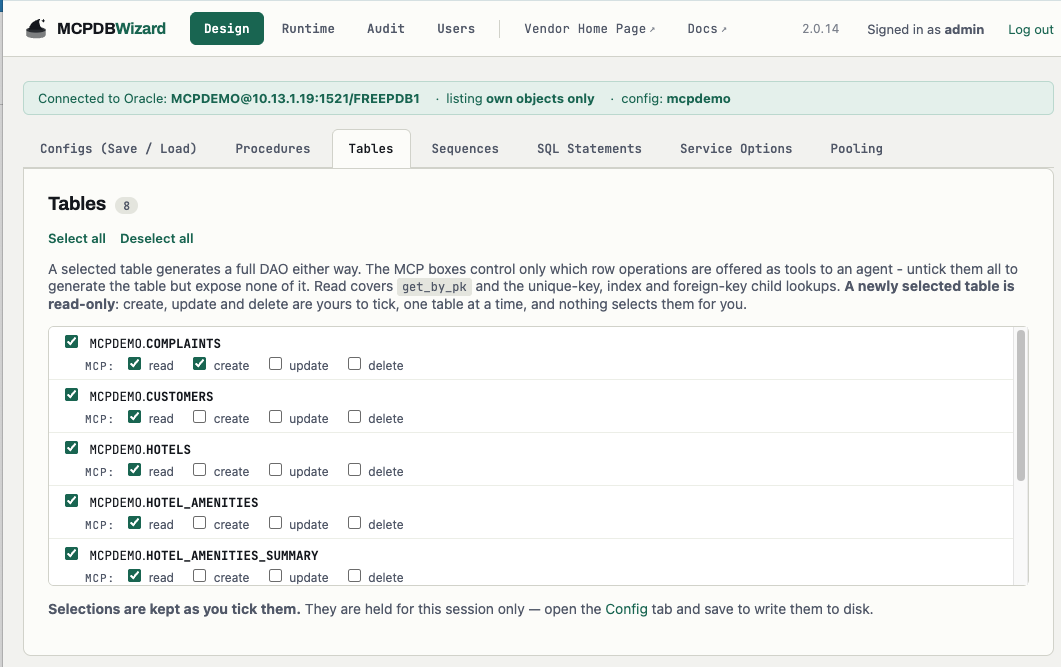Follow the Config link in the footer note

[x=626, y=609]
